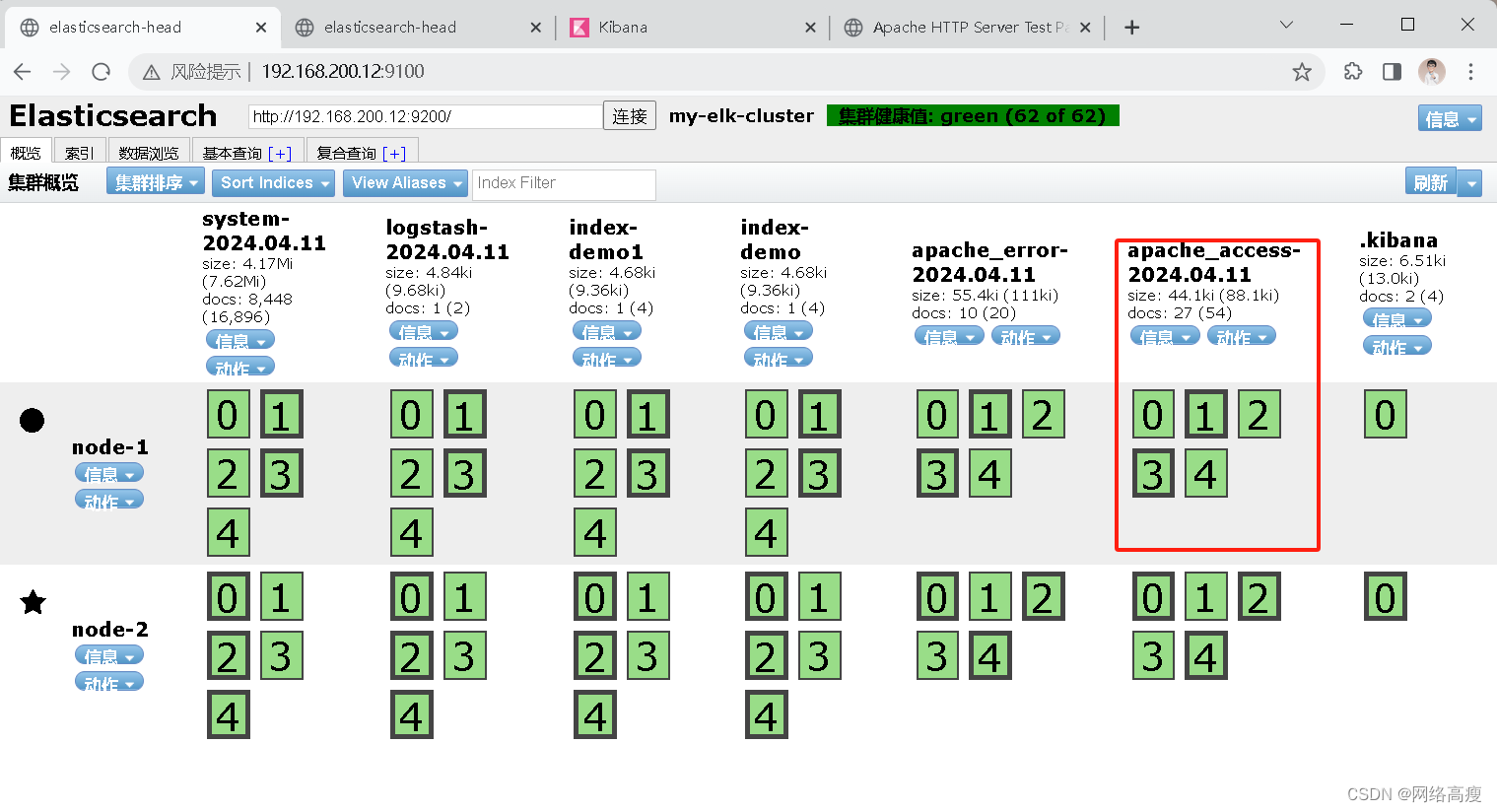
Task: Open 信息 dropdown for apache_error-2024.04.11
Action: coord(949,336)
